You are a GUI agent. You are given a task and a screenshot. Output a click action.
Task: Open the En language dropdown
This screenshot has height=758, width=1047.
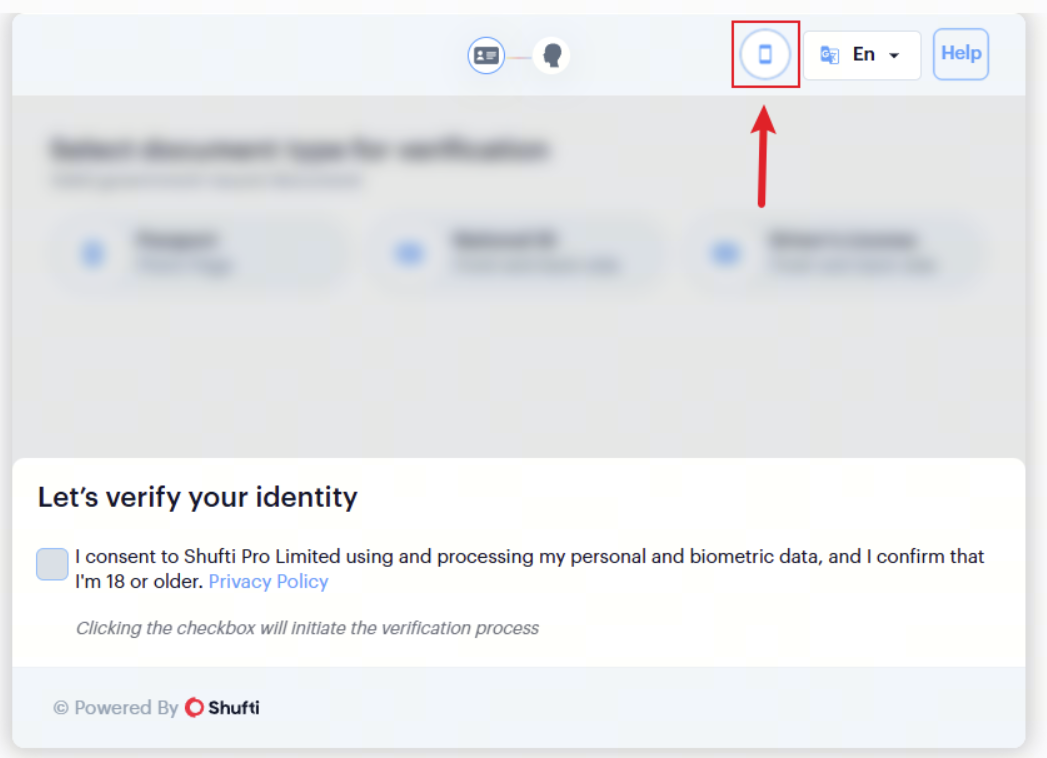861,55
